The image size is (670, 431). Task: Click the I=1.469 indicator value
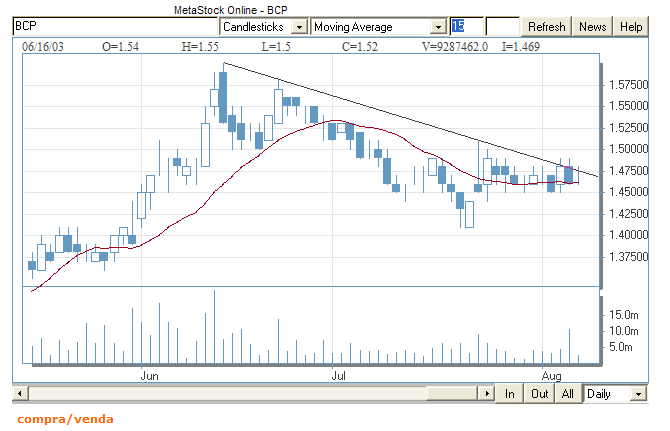click(x=520, y=47)
